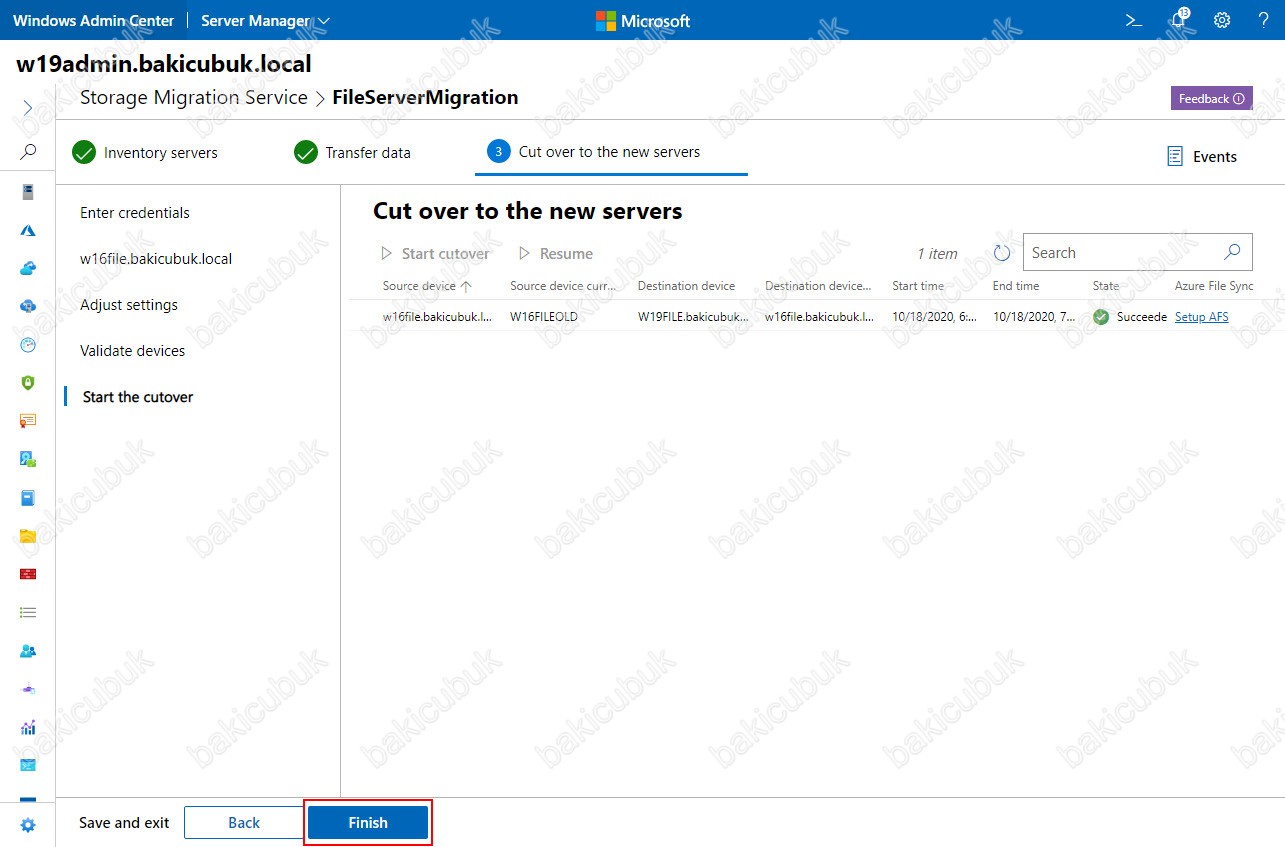Viewport: 1285px width, 847px height.
Task: Click the Finish button
Action: pyautogui.click(x=368, y=823)
